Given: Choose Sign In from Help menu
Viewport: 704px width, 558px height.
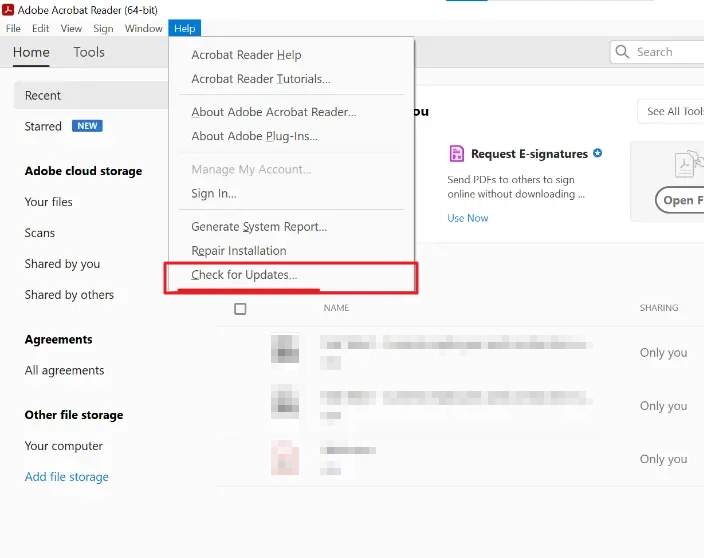Looking at the screenshot, I should click(x=214, y=193).
